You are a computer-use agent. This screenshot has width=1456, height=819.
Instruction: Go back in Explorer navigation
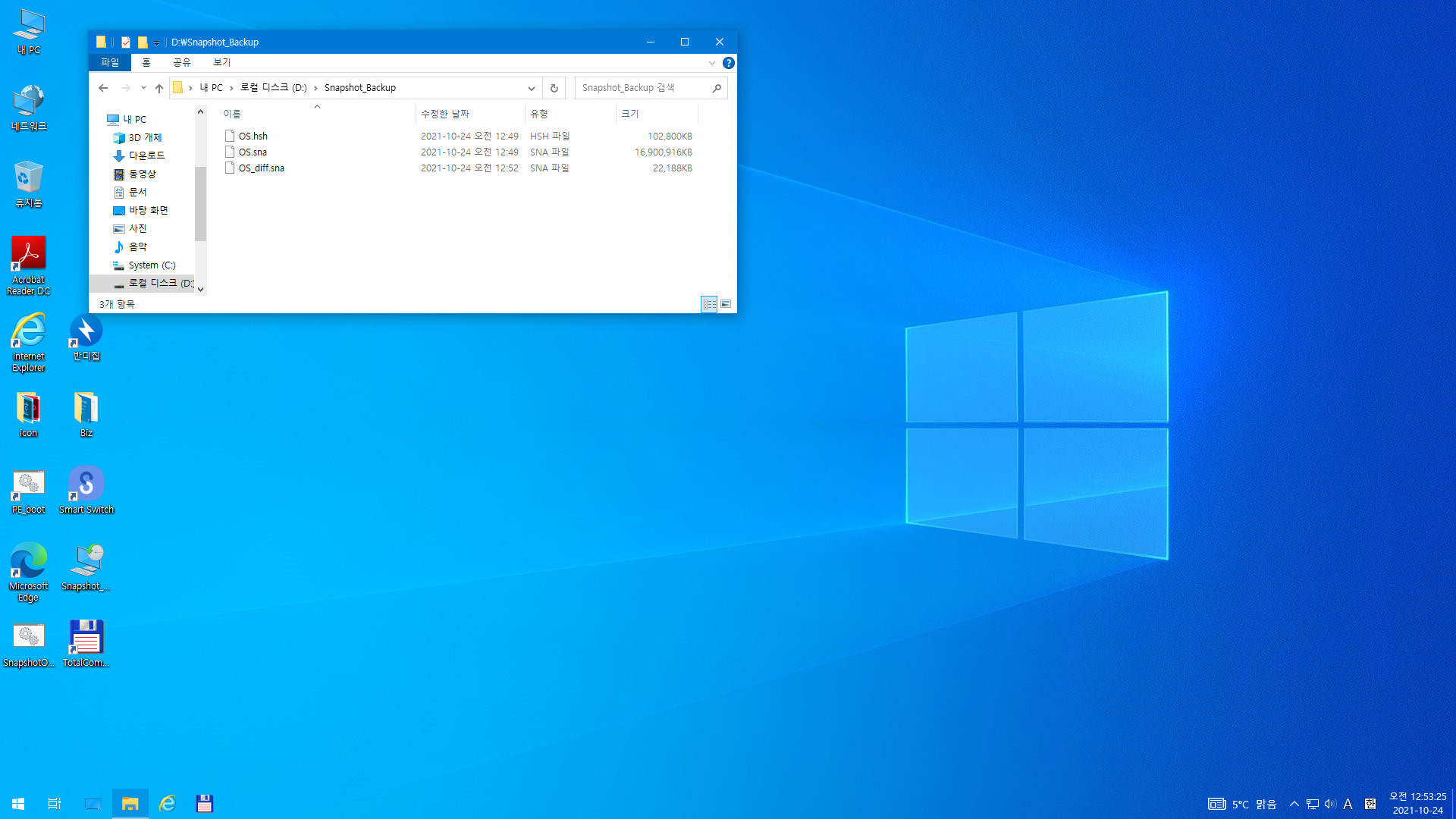point(103,88)
